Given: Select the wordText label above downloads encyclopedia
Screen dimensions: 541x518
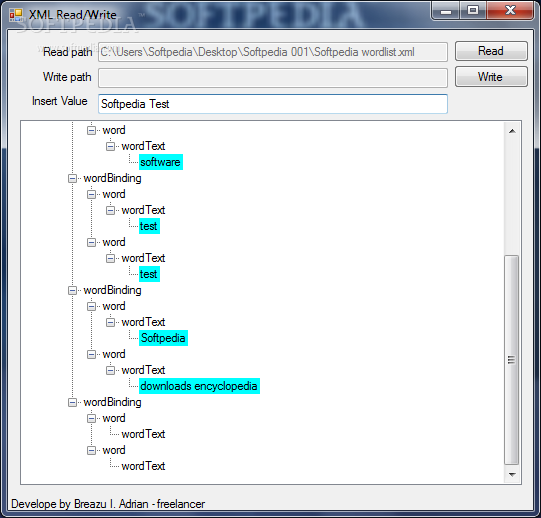Looking at the screenshot, I should (x=143, y=370).
